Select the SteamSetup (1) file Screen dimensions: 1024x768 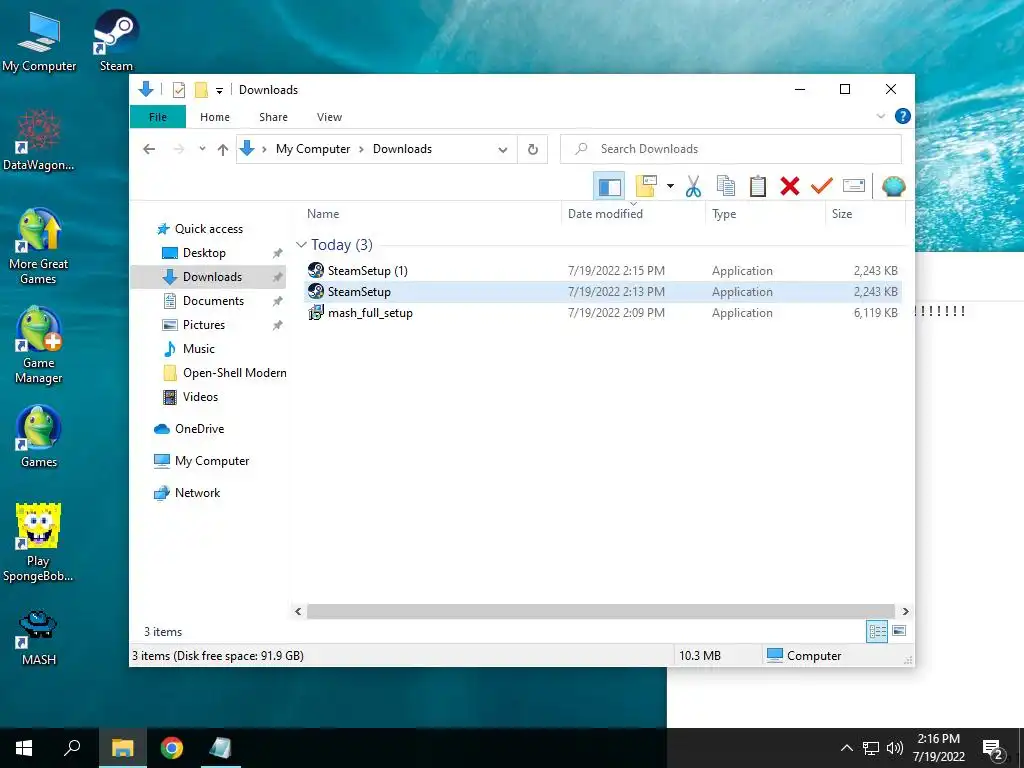coord(602,270)
